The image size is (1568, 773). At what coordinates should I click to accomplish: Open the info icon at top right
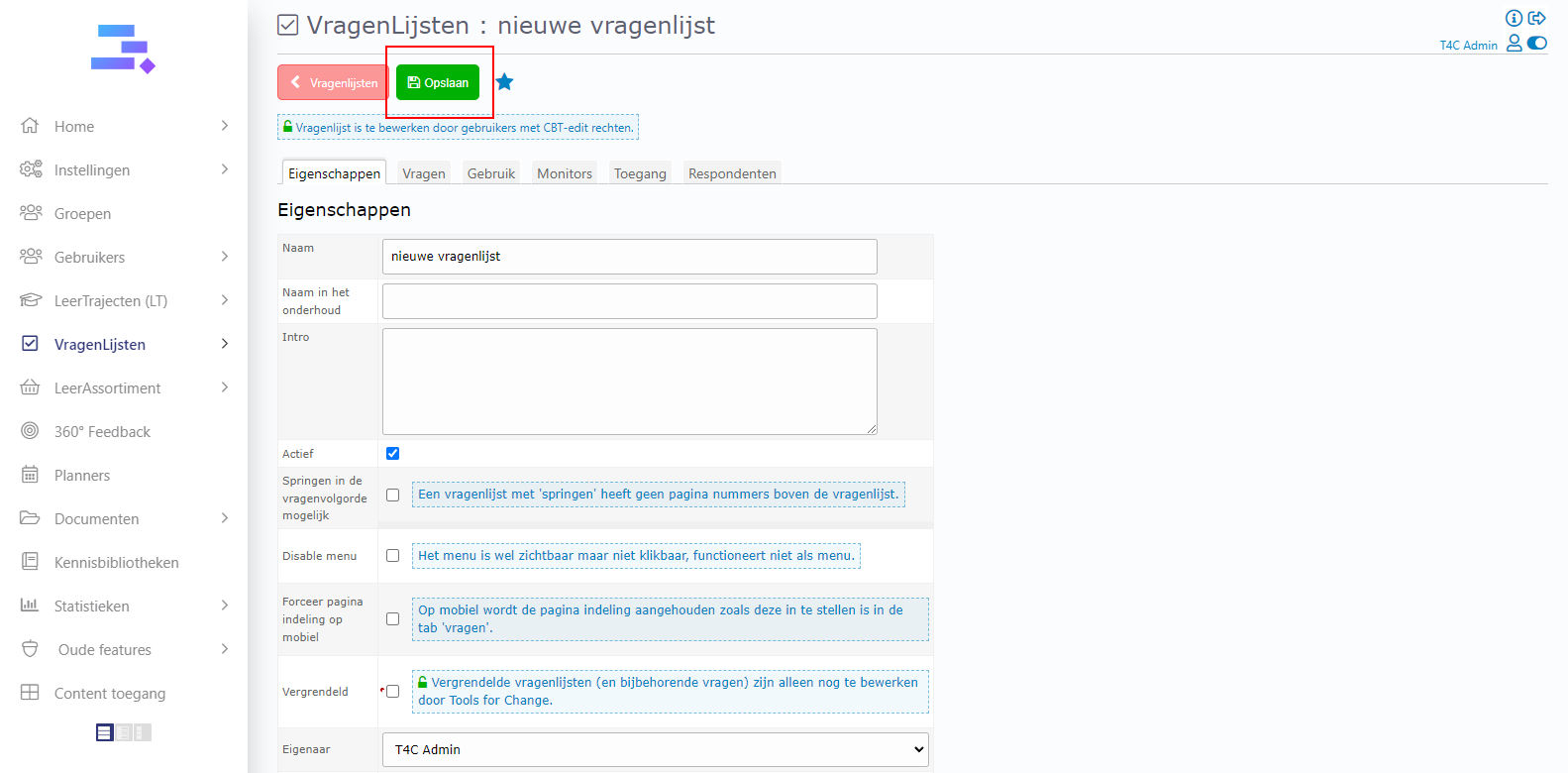point(1514,18)
